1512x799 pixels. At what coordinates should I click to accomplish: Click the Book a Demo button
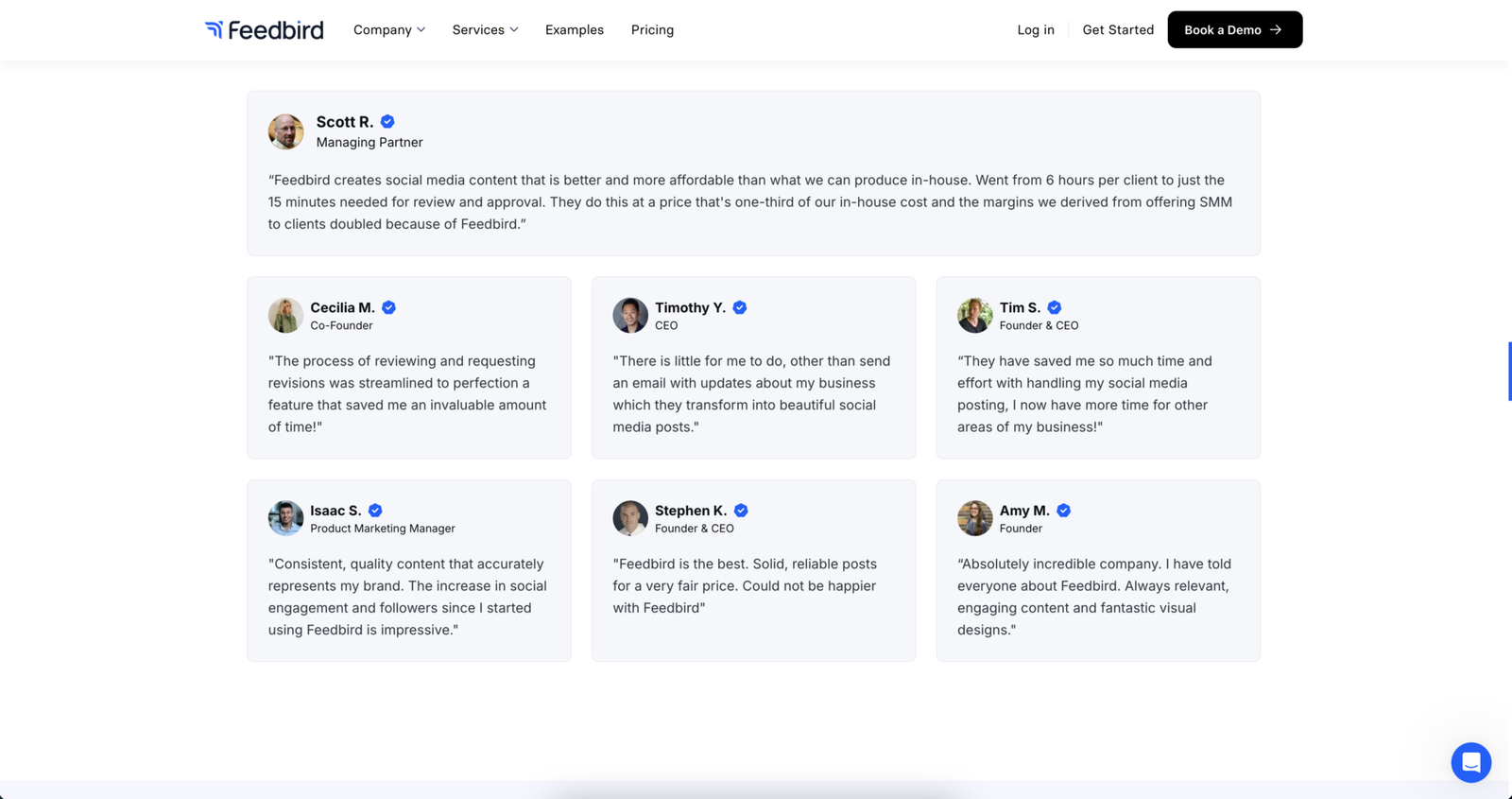1234,30
